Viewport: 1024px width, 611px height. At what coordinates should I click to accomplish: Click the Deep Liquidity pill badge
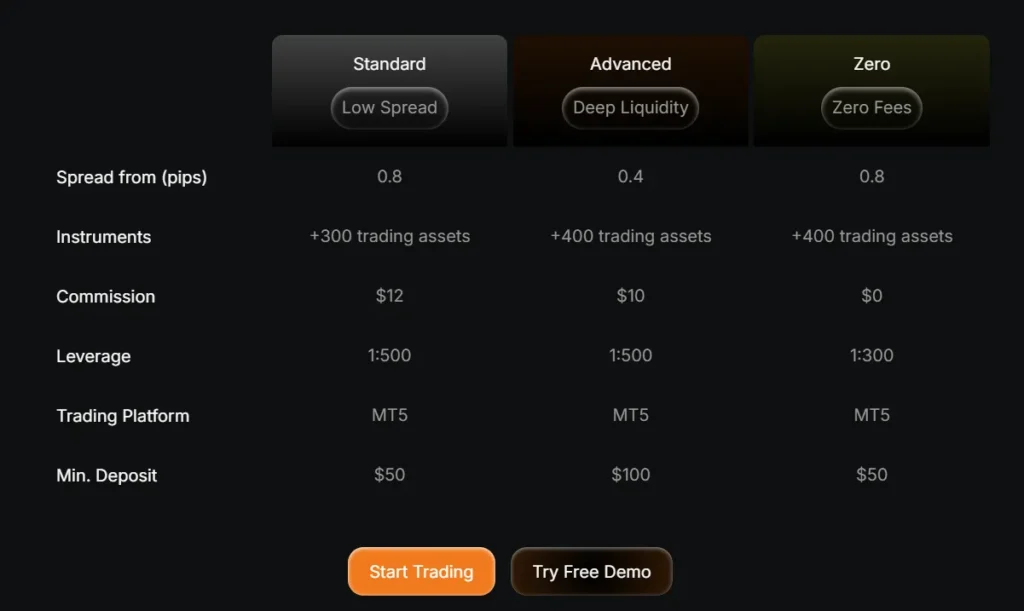click(630, 108)
